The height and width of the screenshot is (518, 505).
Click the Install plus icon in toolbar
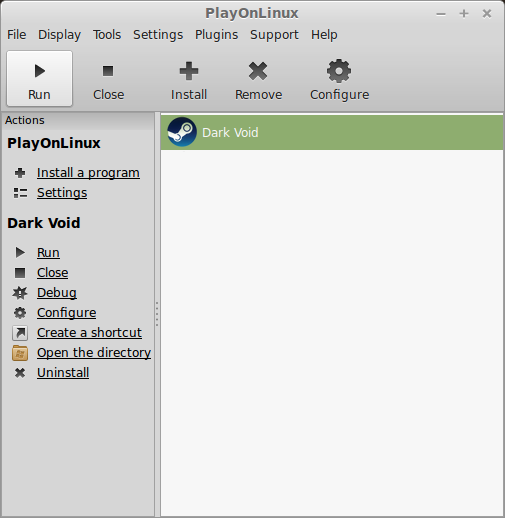pyautogui.click(x=189, y=71)
